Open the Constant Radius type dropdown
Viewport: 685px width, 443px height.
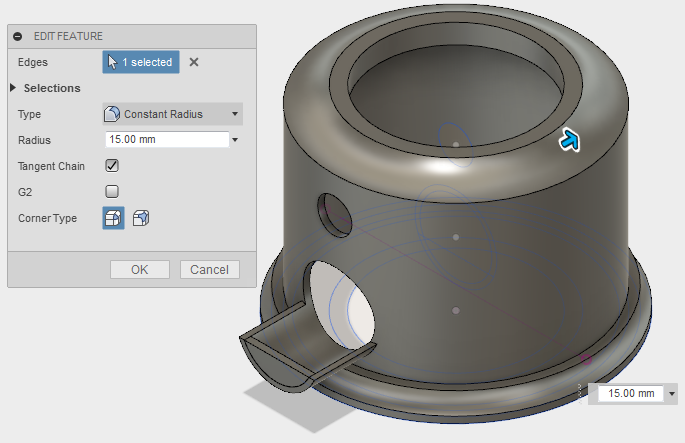click(x=173, y=114)
